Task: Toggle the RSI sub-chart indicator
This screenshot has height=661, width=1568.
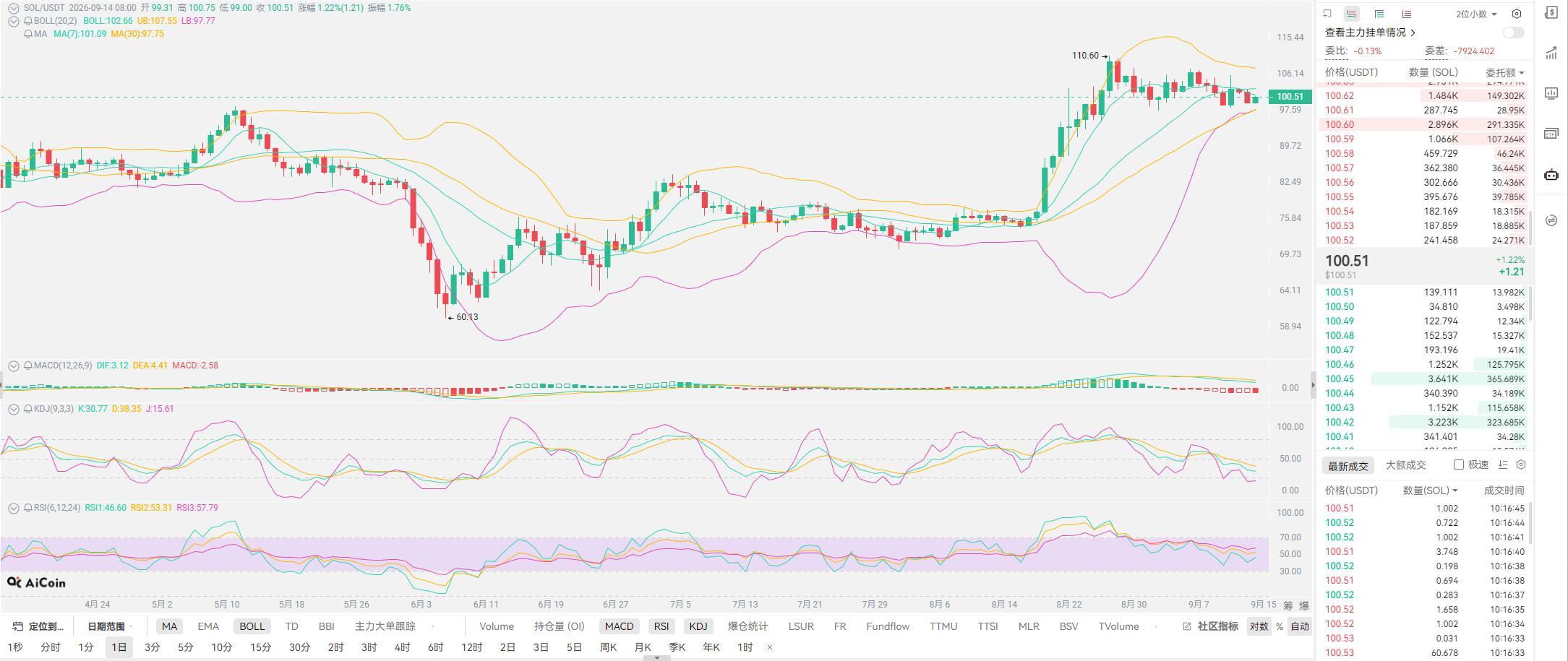Action: 661,626
